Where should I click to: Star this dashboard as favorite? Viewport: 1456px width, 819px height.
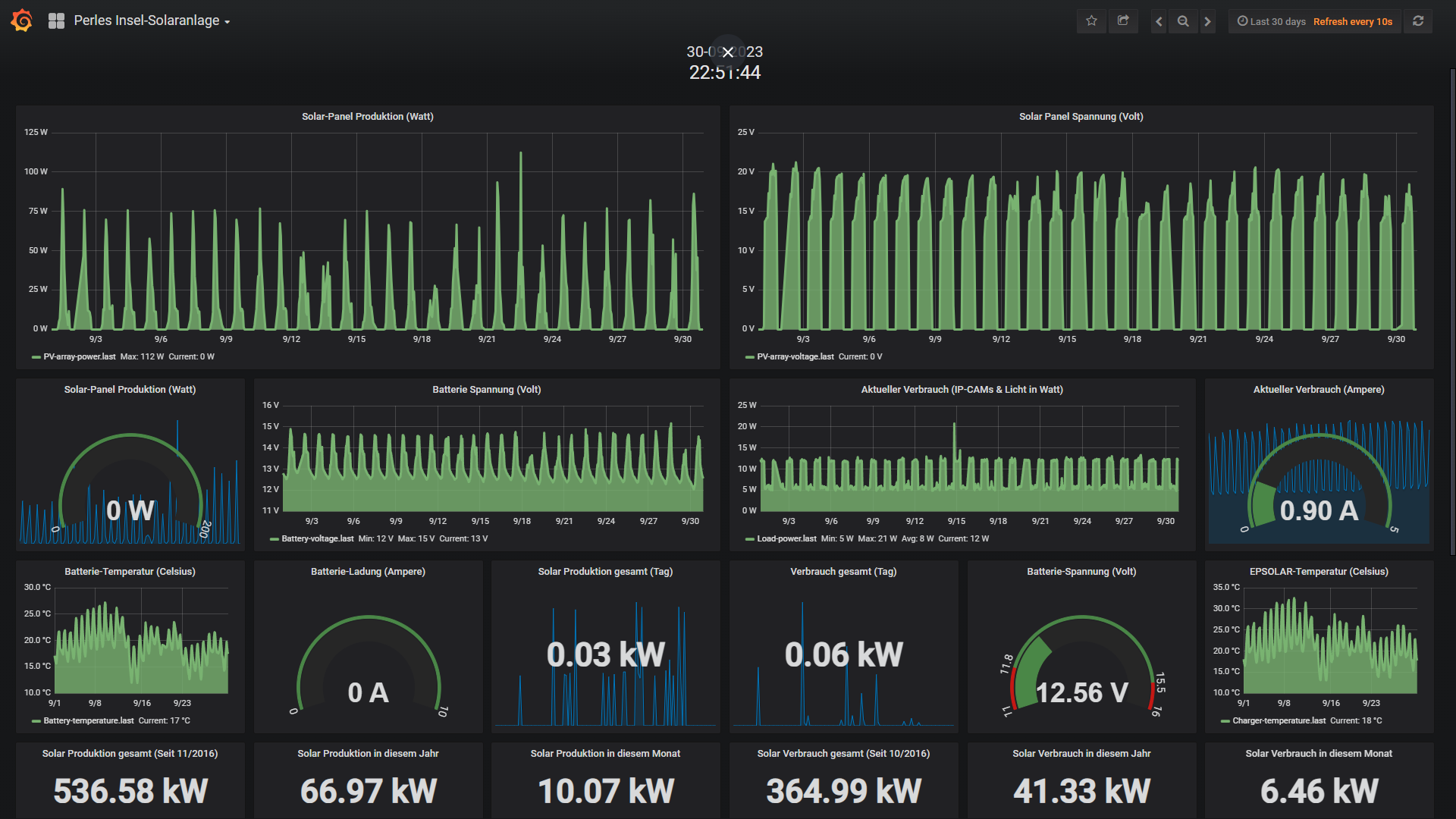(1091, 21)
